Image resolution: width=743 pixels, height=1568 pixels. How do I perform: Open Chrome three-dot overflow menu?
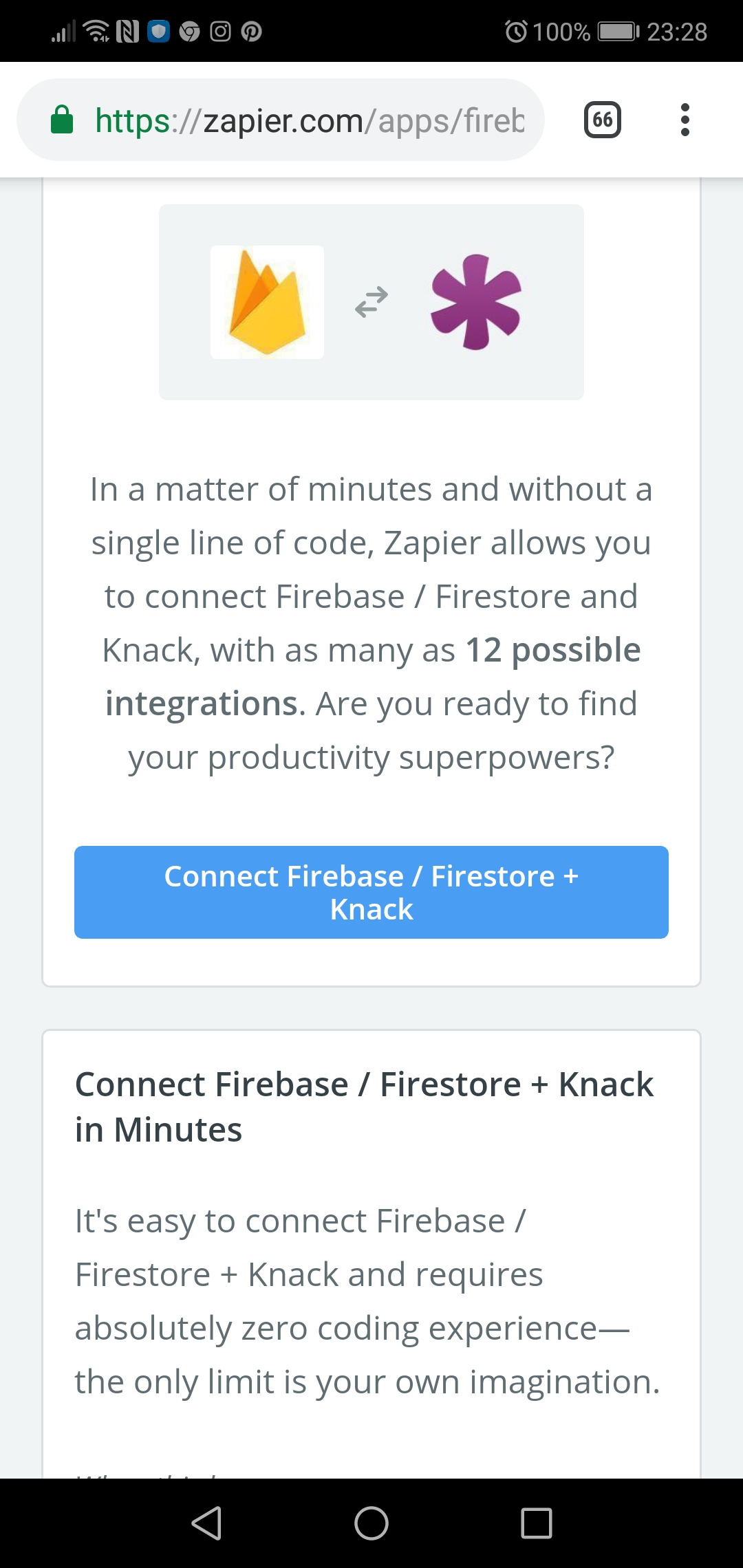[x=685, y=120]
